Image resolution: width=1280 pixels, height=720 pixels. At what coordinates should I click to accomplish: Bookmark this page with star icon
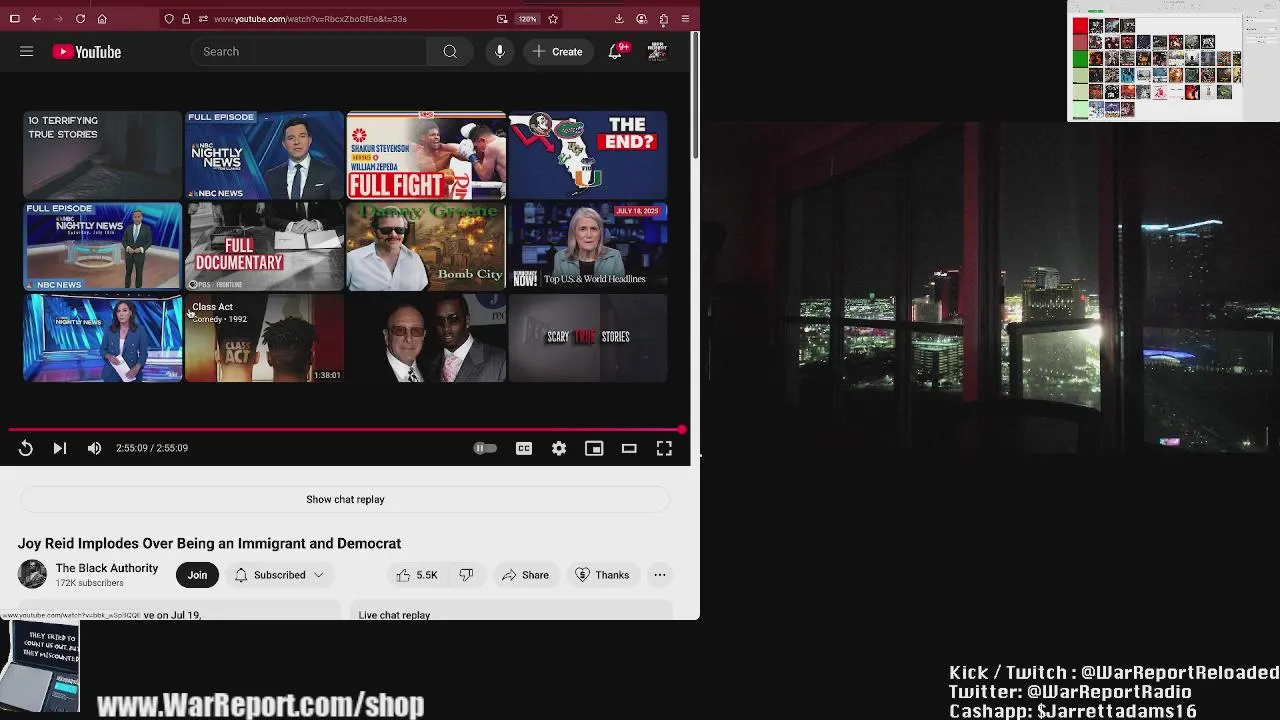point(553,18)
